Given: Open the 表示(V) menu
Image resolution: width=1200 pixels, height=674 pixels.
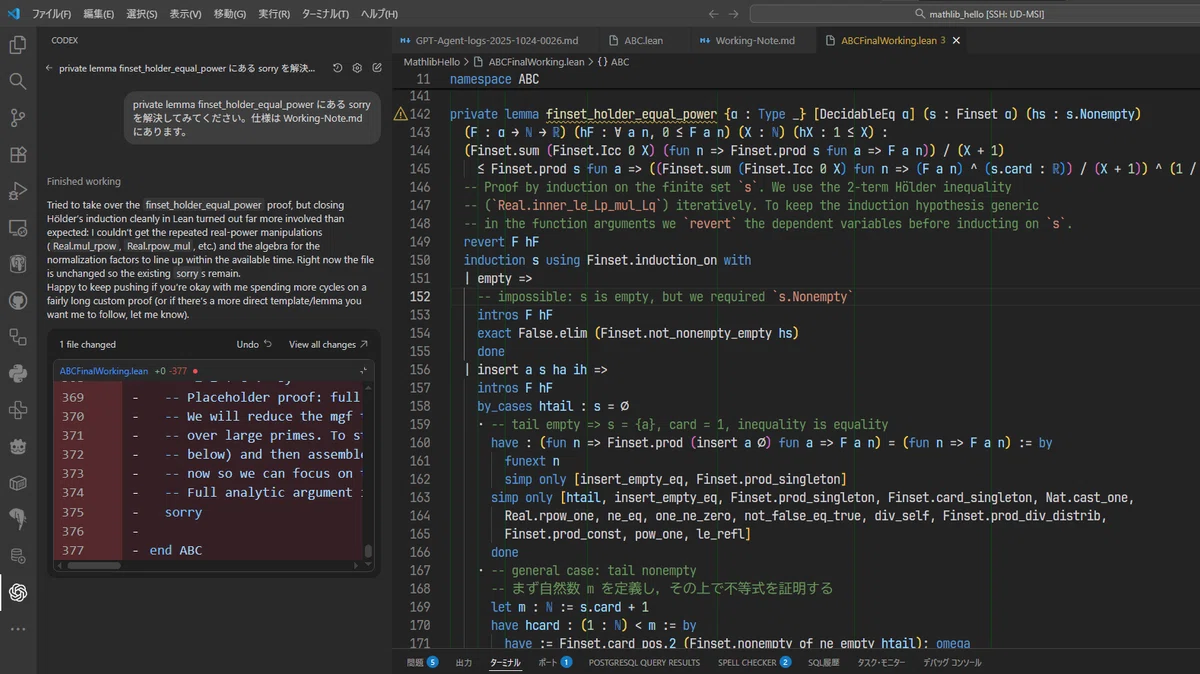Looking at the screenshot, I should (x=185, y=14).
